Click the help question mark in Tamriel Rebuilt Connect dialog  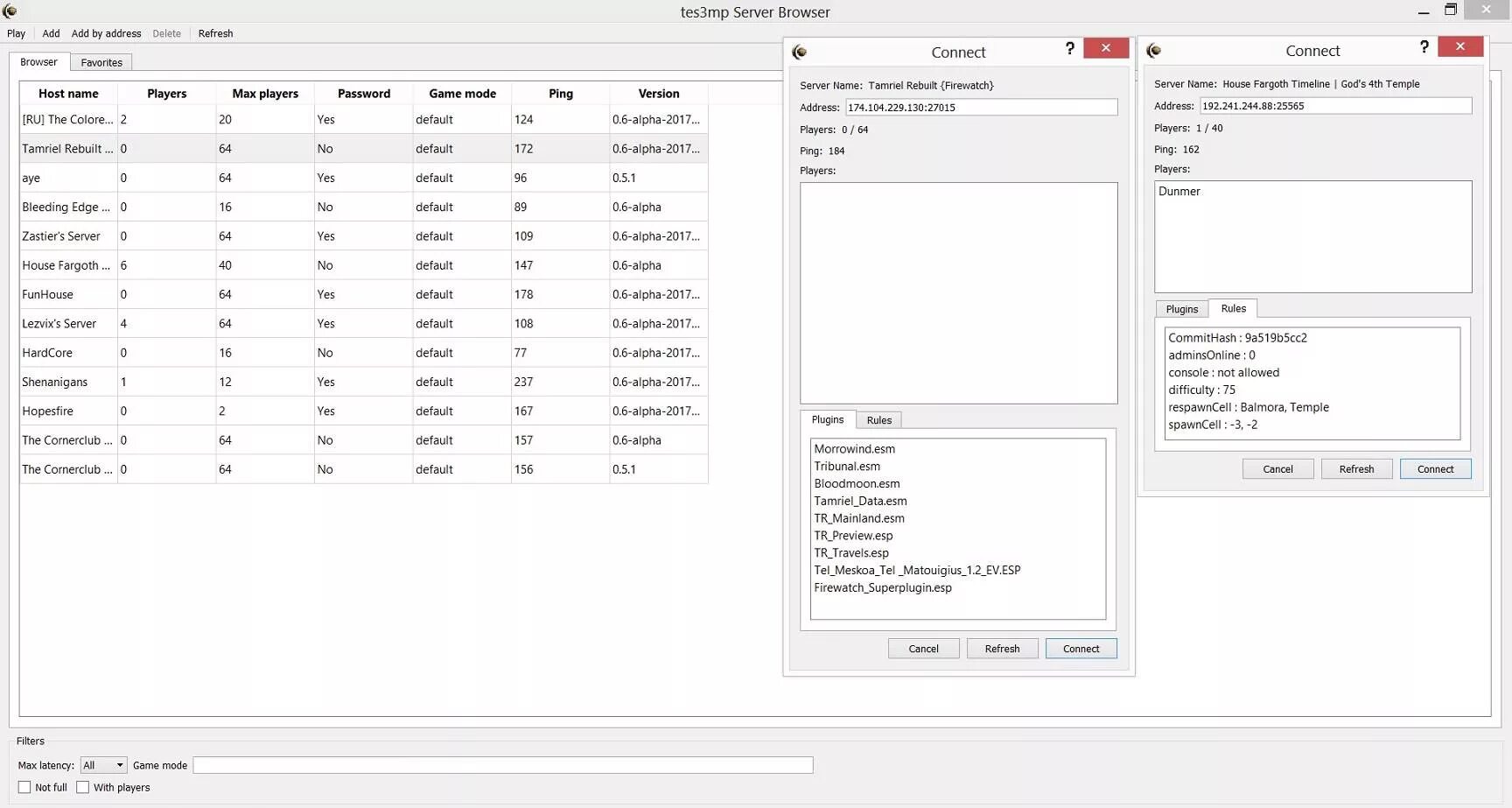[1069, 48]
